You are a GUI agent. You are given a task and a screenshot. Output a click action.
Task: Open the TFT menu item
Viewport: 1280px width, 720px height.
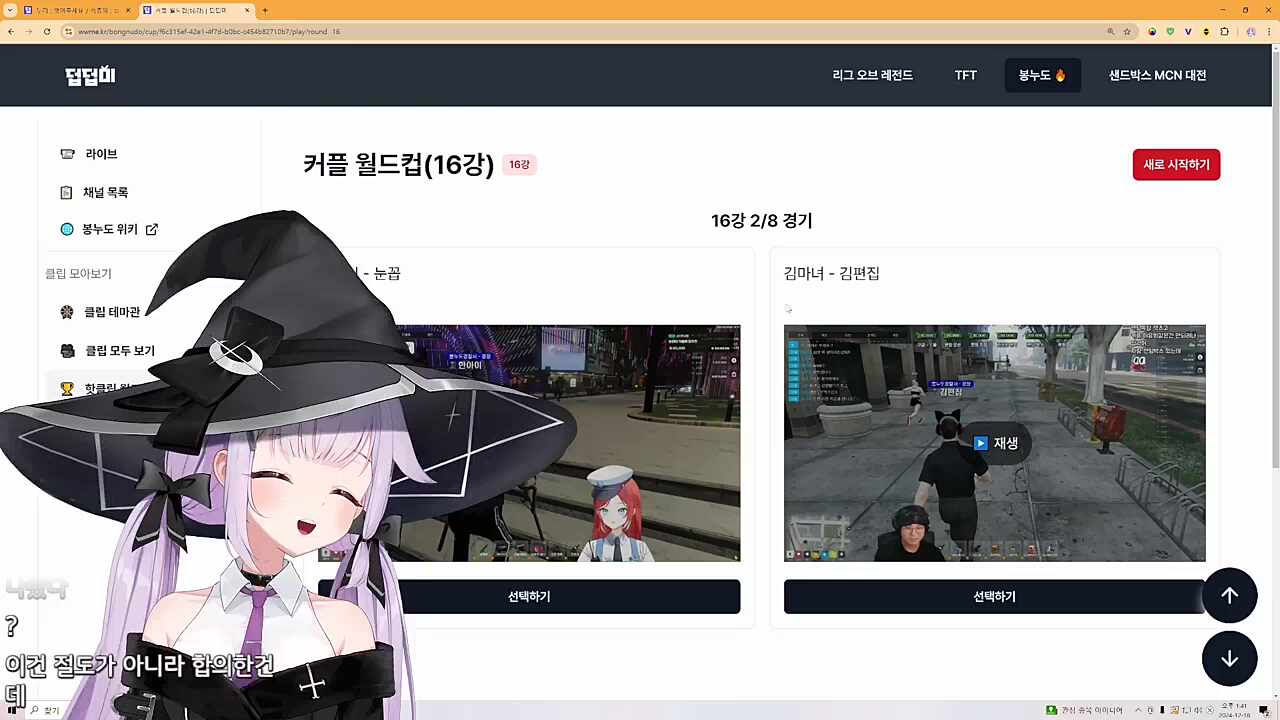pyautogui.click(x=965, y=75)
